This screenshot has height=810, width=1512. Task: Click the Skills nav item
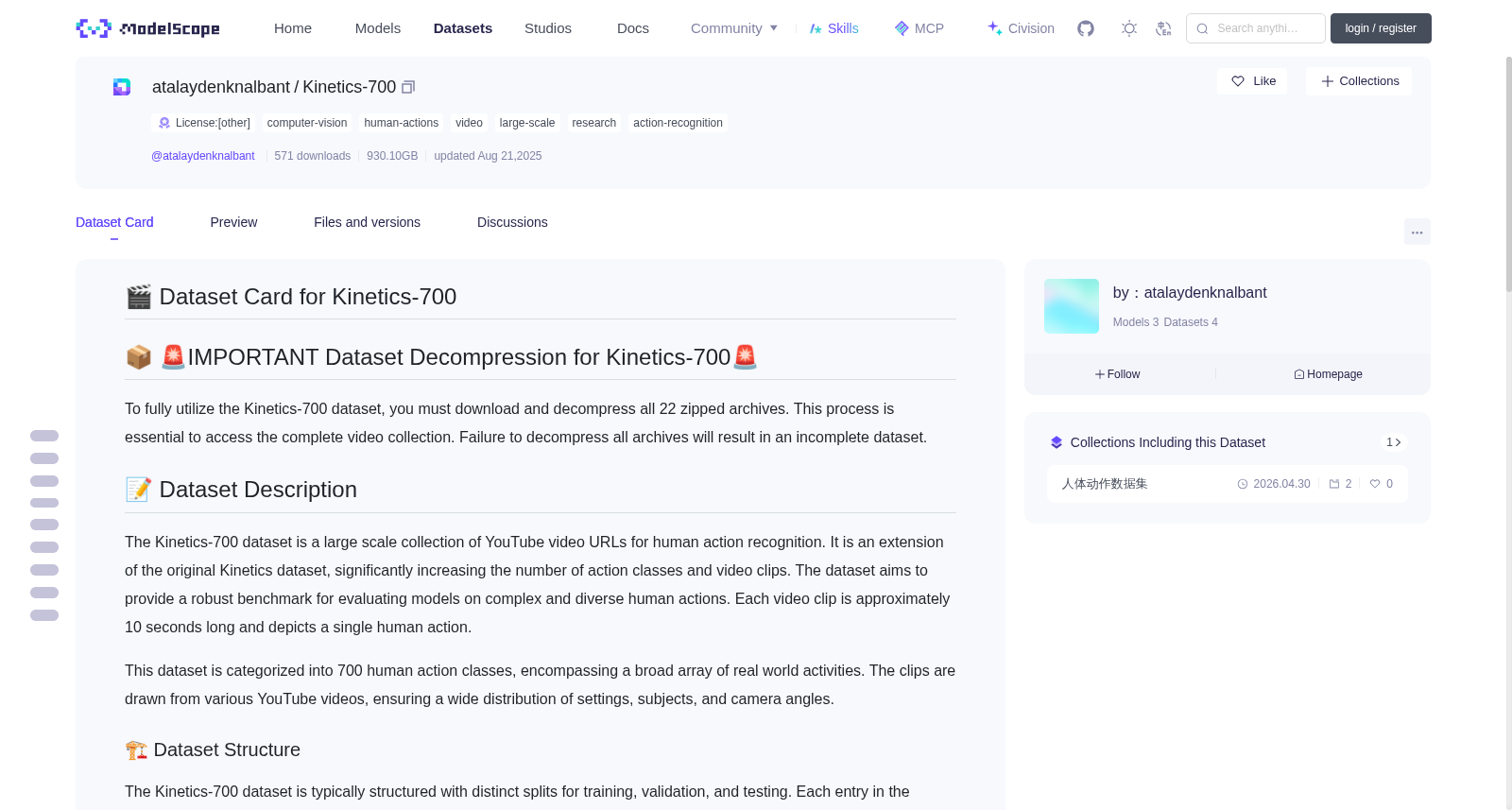coord(833,28)
